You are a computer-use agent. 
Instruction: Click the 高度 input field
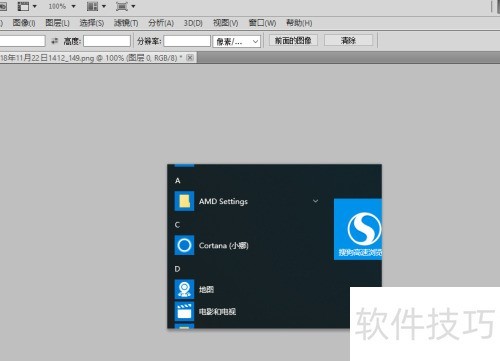point(107,41)
